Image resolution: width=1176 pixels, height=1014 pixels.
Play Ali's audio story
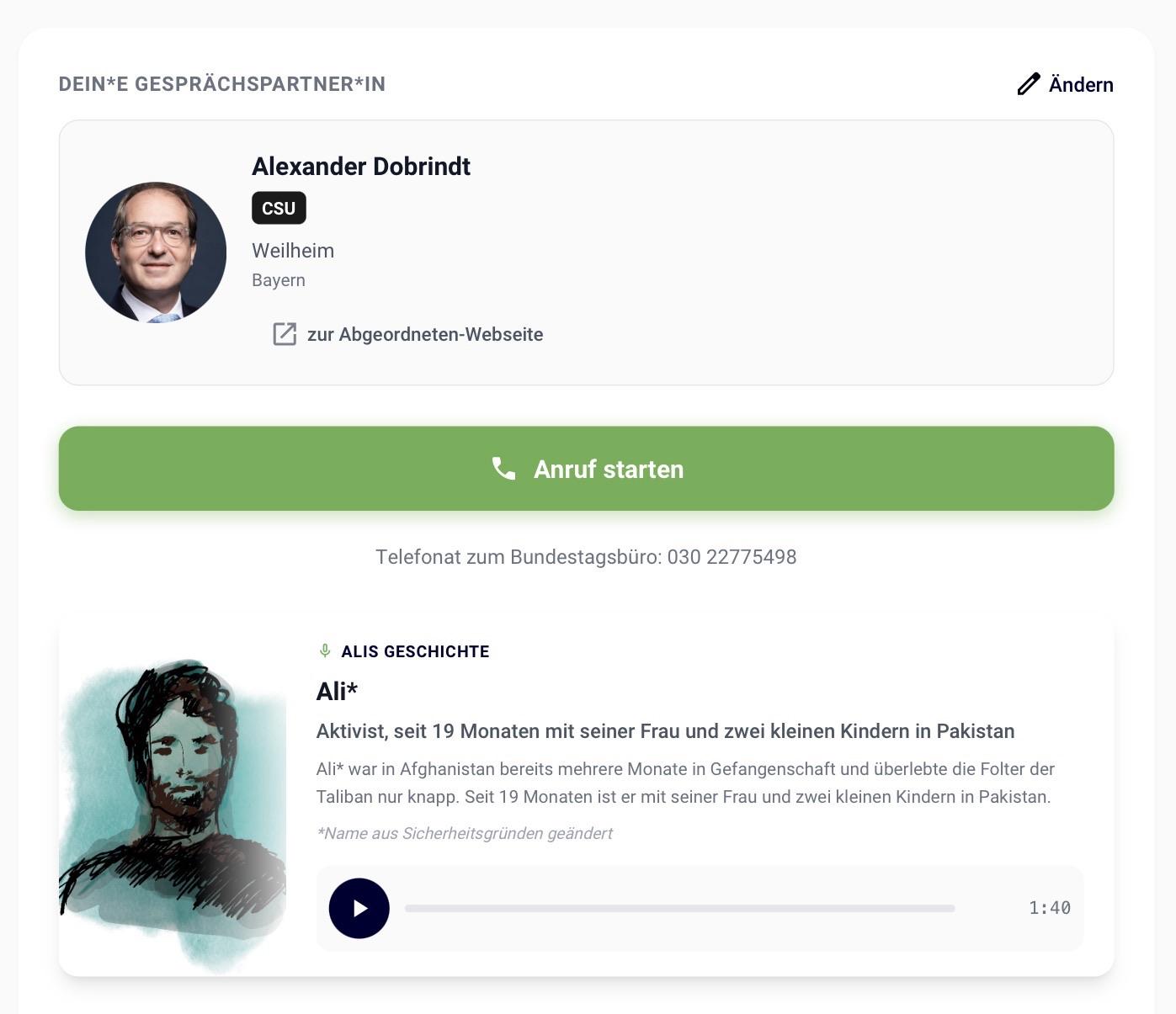[x=359, y=908]
